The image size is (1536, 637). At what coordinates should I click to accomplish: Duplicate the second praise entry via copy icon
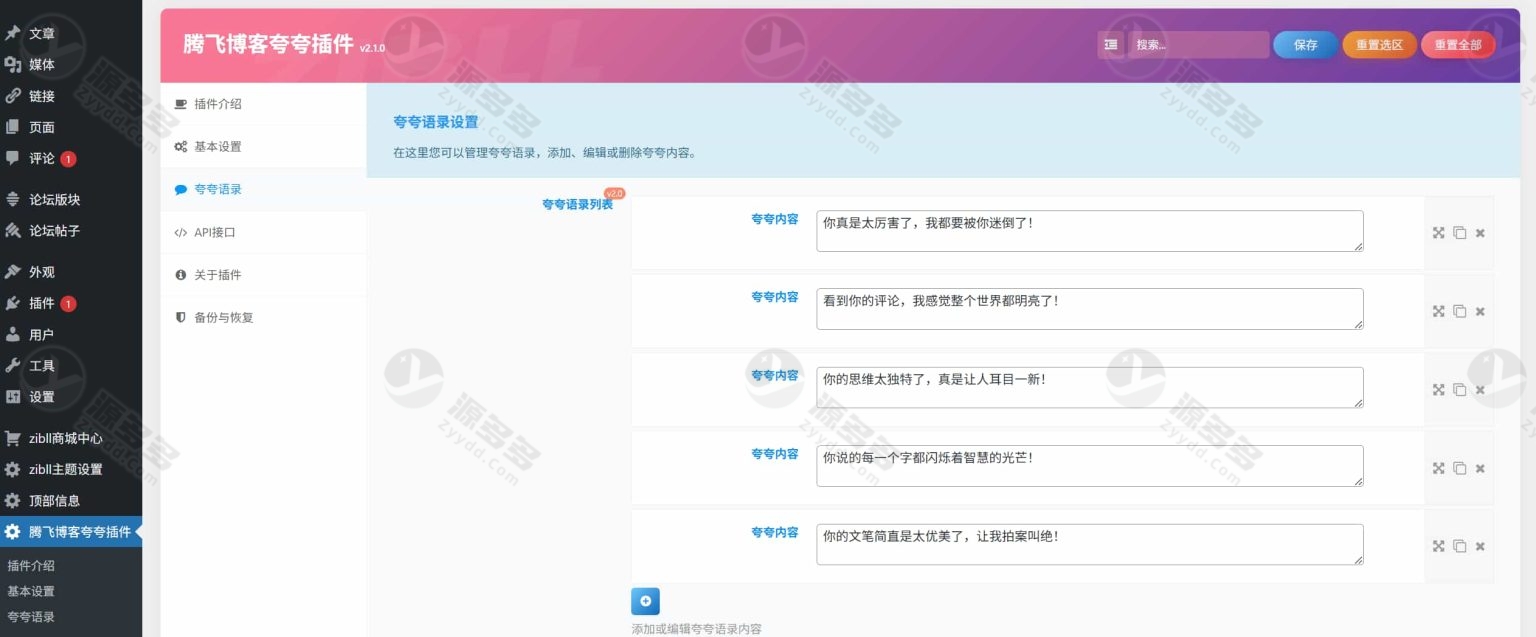pyautogui.click(x=1459, y=311)
